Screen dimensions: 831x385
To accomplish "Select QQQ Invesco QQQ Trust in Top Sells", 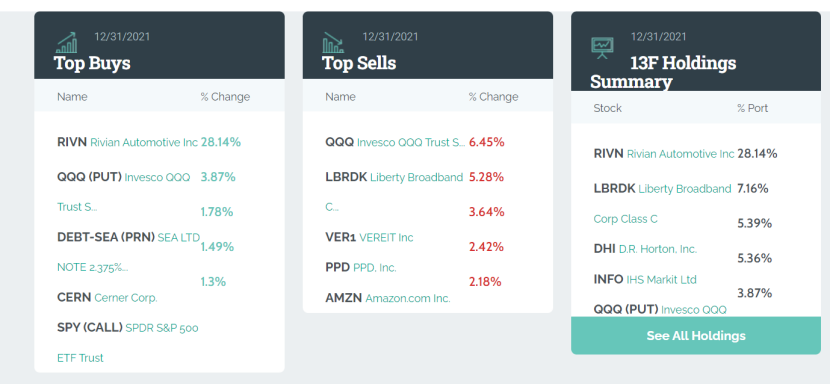I will (395, 142).
